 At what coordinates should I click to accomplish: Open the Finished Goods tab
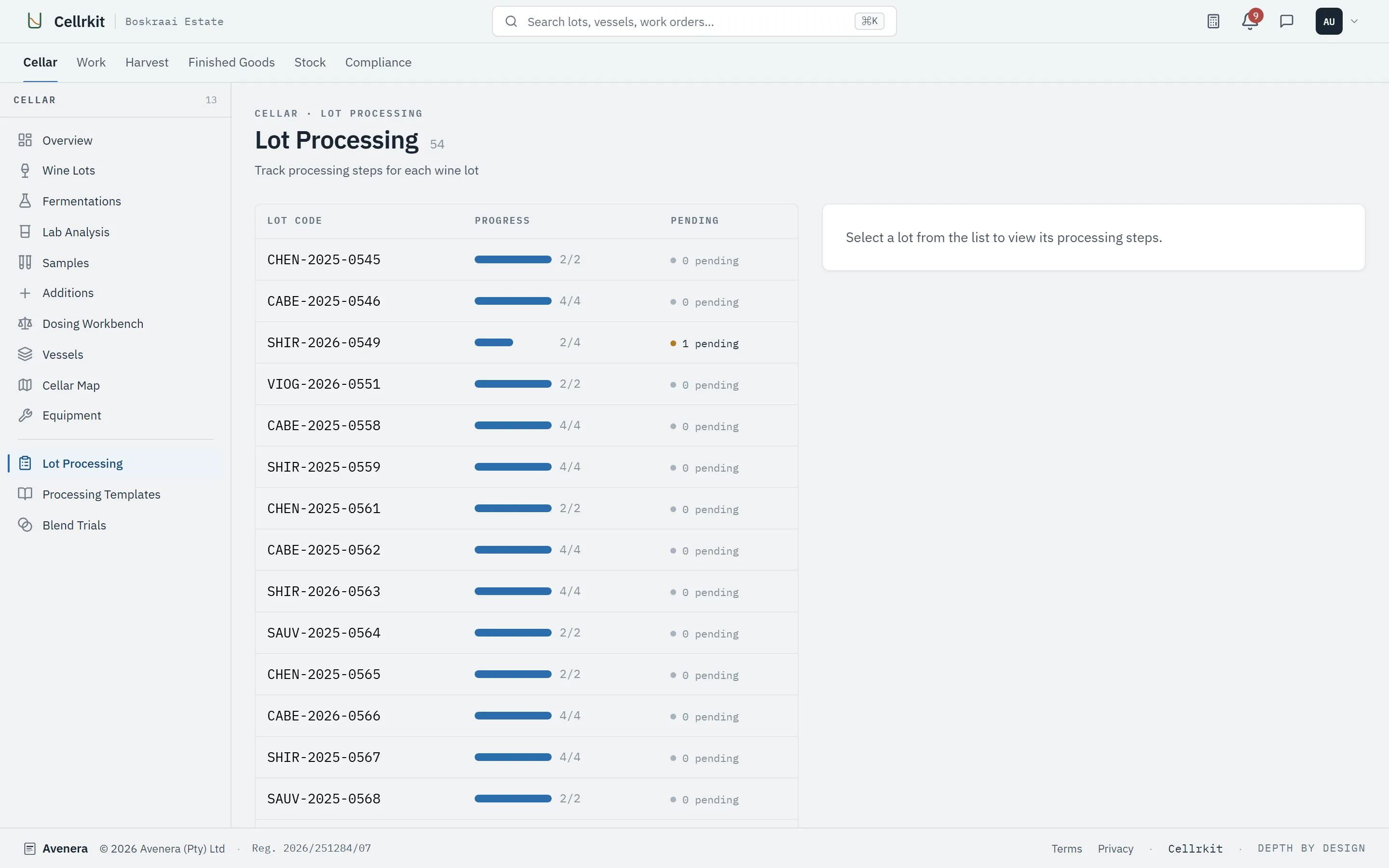click(x=231, y=62)
